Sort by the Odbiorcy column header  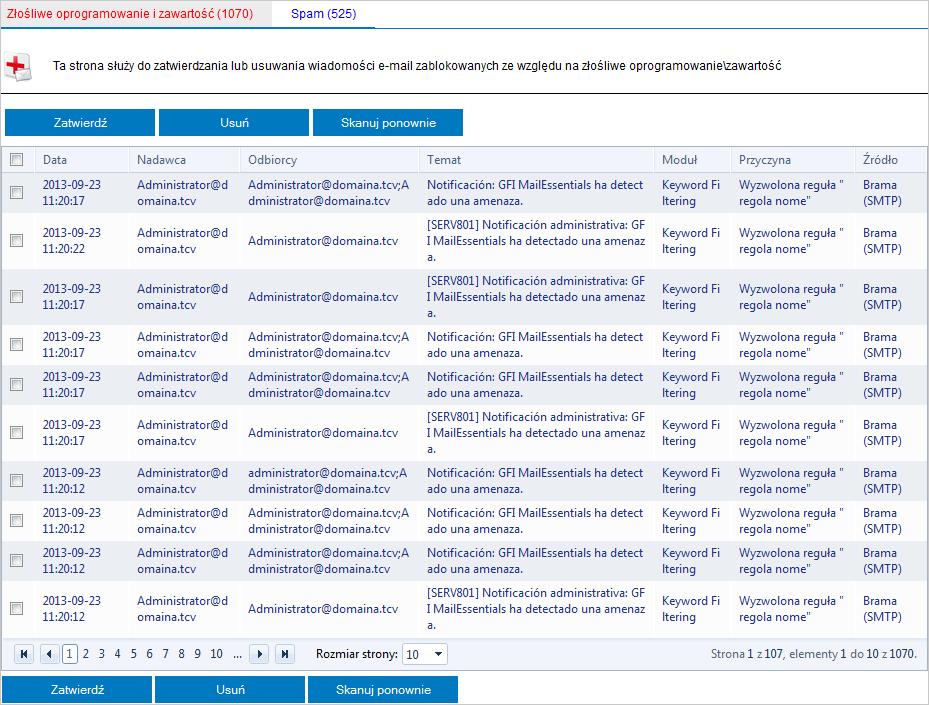(x=273, y=160)
